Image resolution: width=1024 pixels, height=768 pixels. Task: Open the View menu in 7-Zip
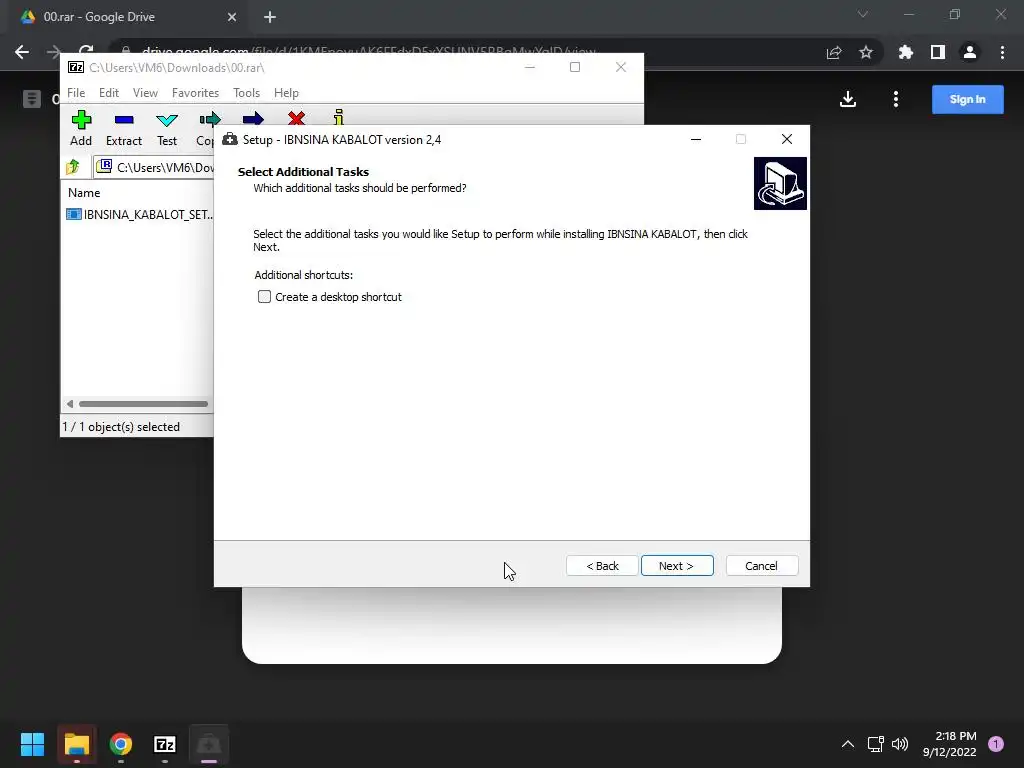click(x=145, y=93)
